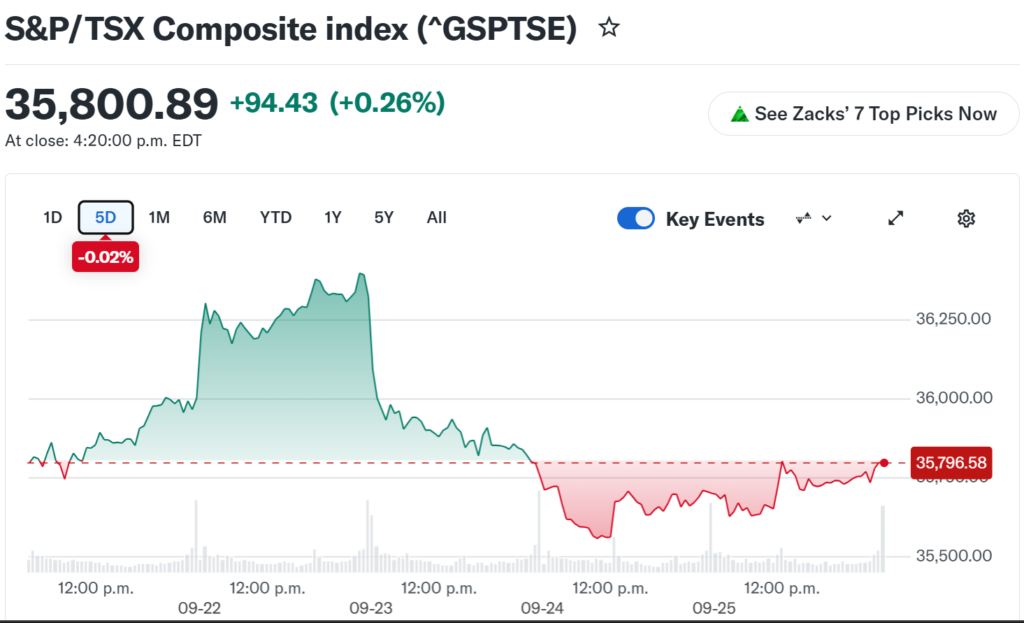
Task: Choose the 1Y time range
Action: point(332,217)
